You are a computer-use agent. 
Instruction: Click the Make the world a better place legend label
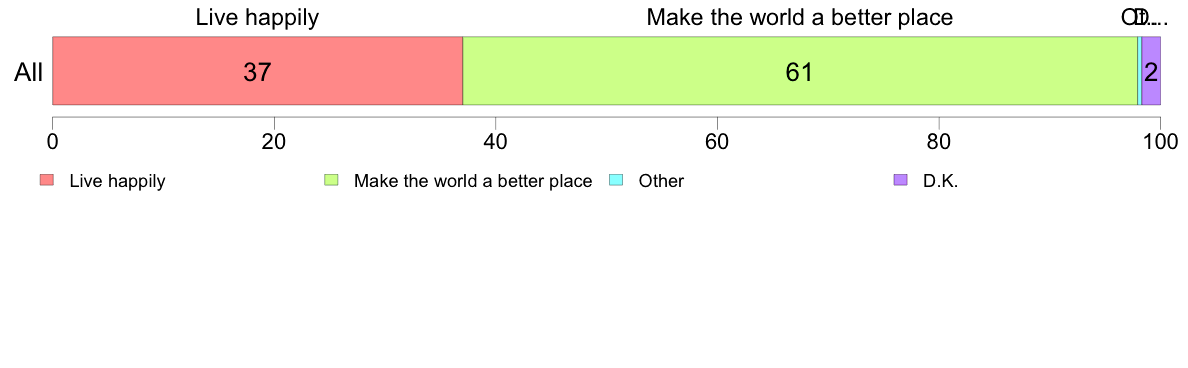click(473, 182)
